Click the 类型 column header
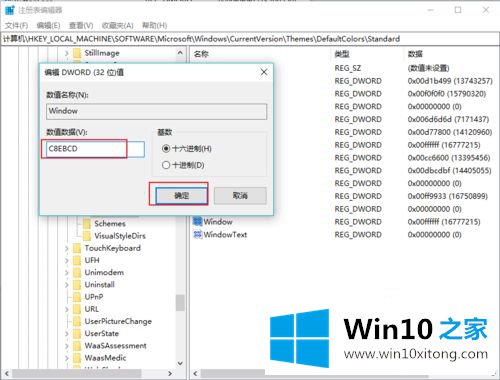The image size is (500, 380). (x=342, y=54)
